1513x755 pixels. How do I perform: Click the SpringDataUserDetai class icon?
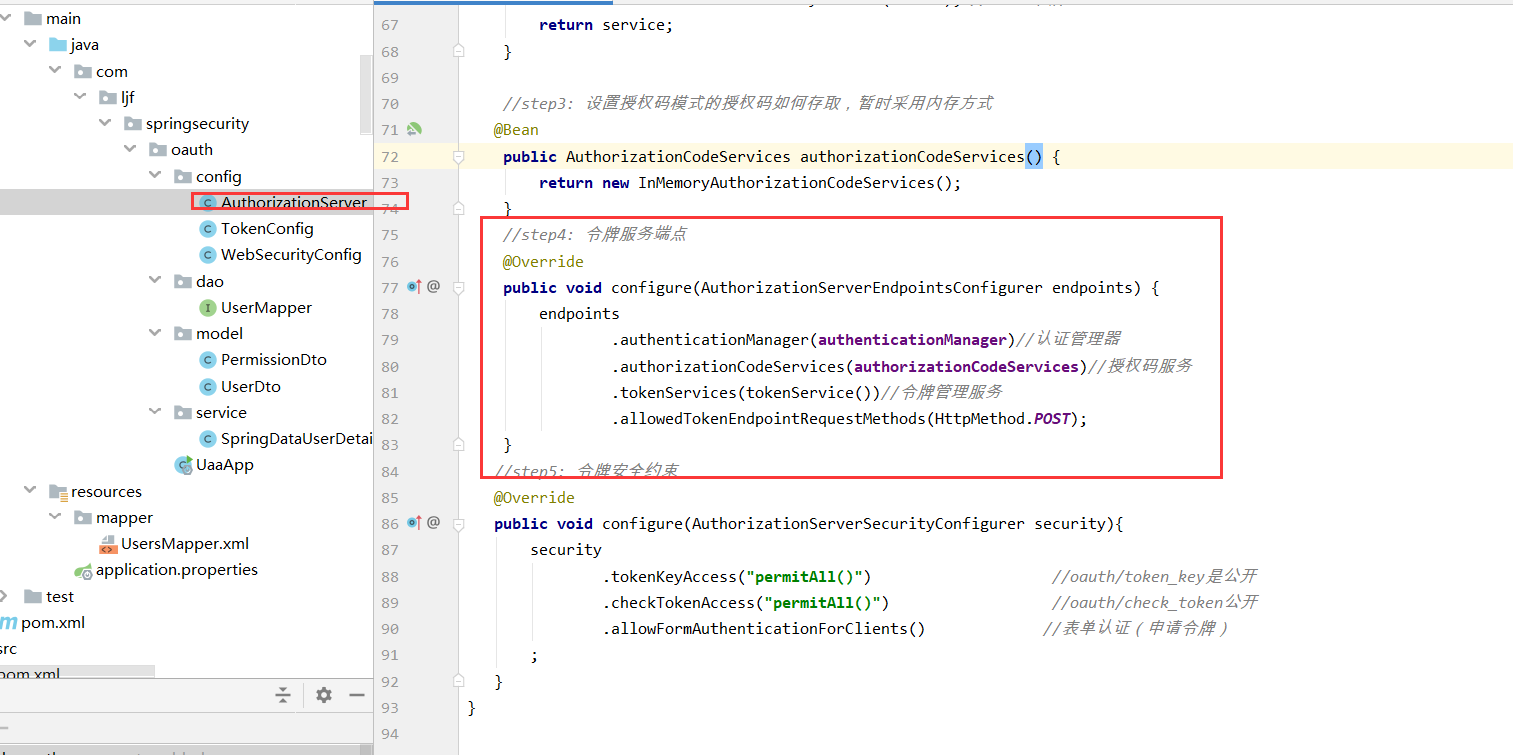pyautogui.click(x=207, y=439)
